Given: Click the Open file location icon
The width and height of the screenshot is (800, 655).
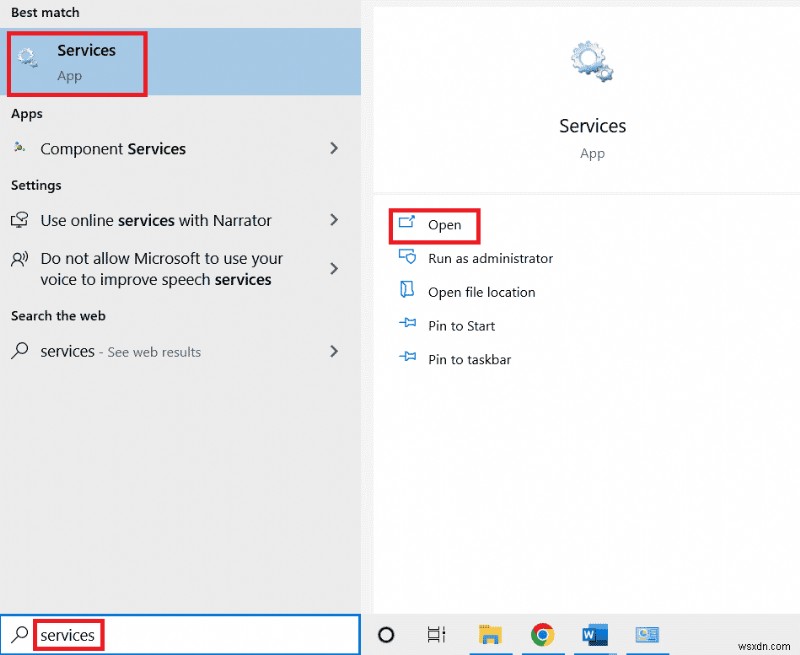Looking at the screenshot, I should (x=407, y=289).
